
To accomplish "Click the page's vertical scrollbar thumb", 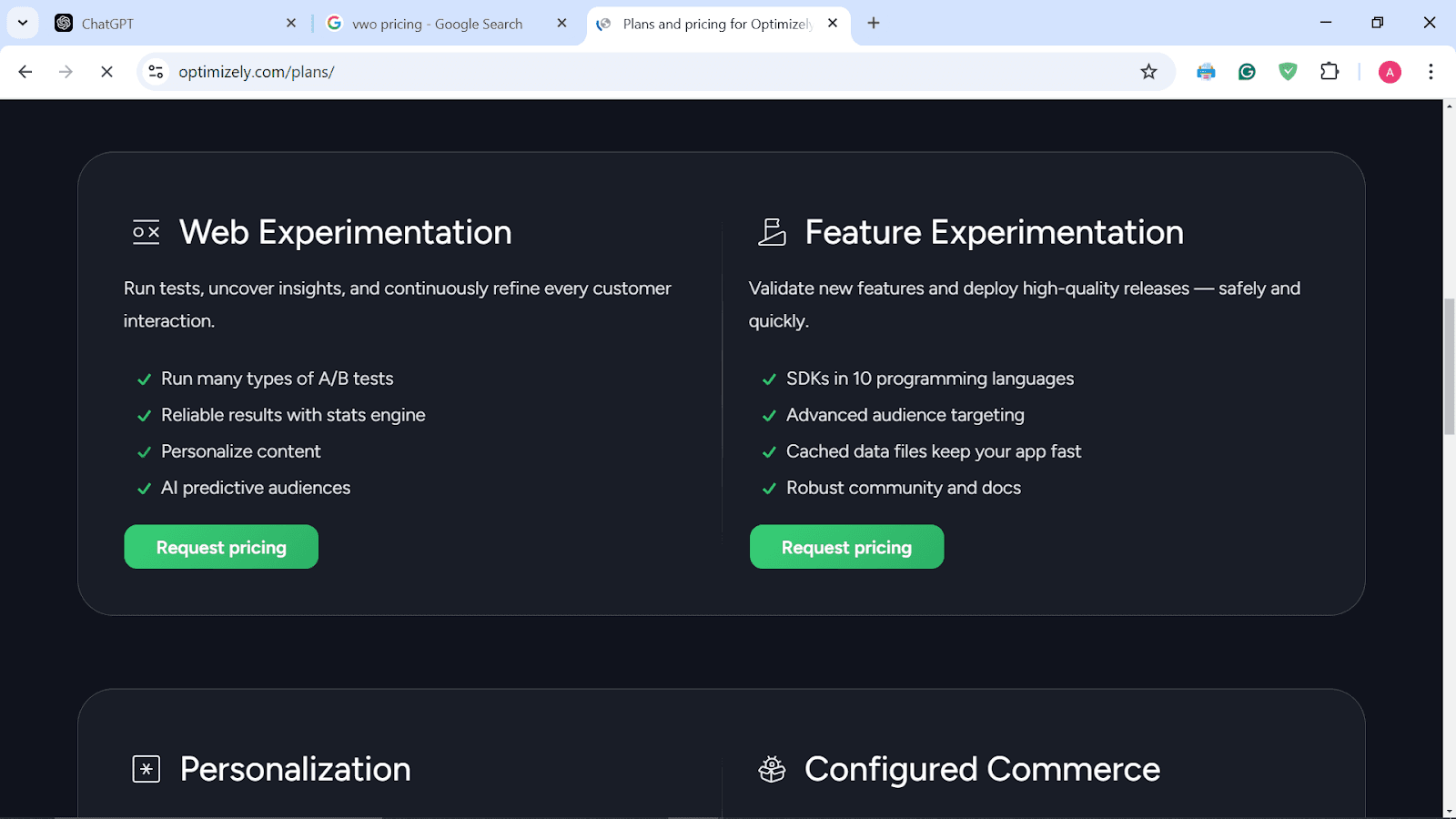I will (x=1449, y=367).
